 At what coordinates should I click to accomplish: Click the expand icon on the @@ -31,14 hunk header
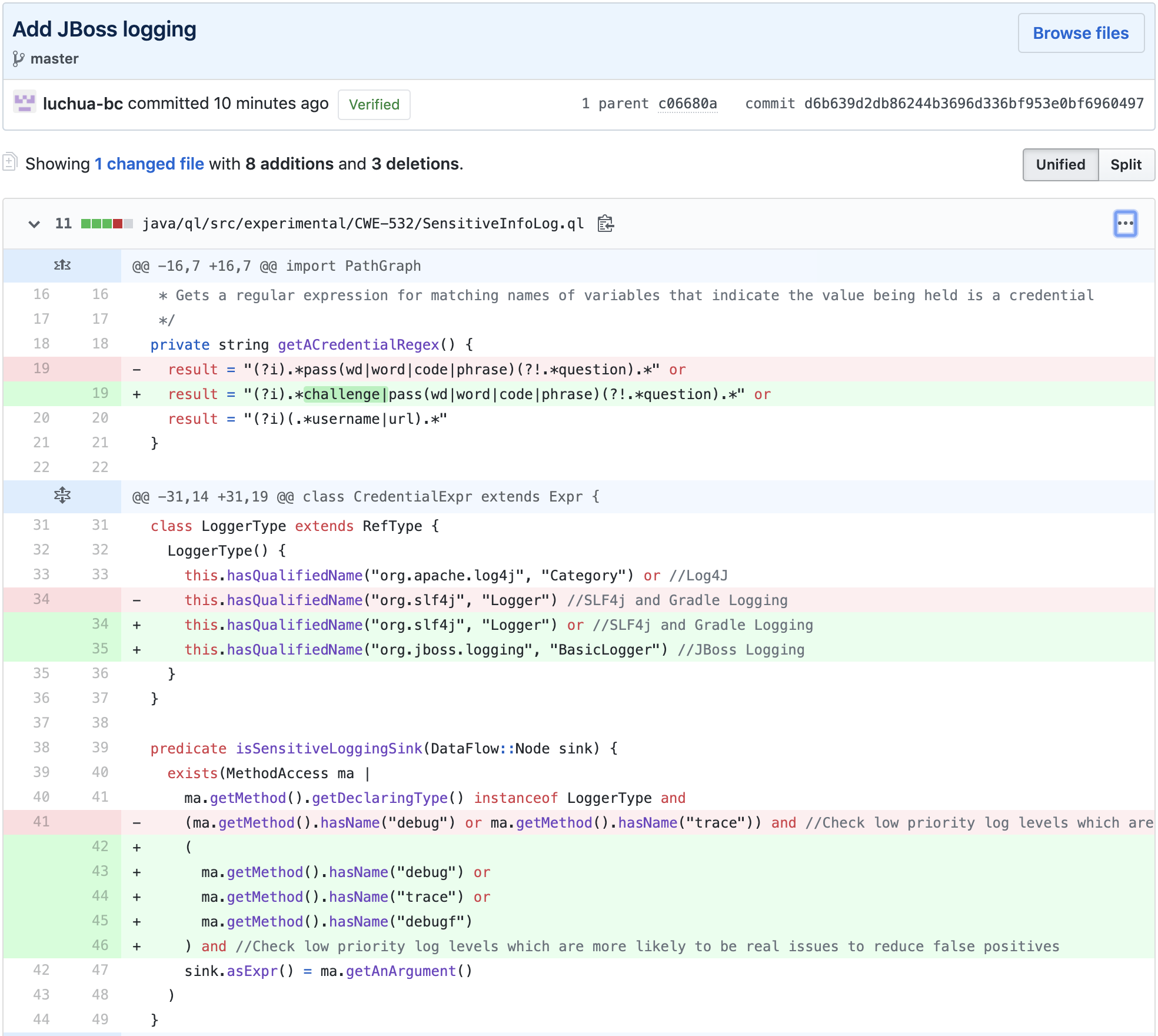(x=61, y=496)
